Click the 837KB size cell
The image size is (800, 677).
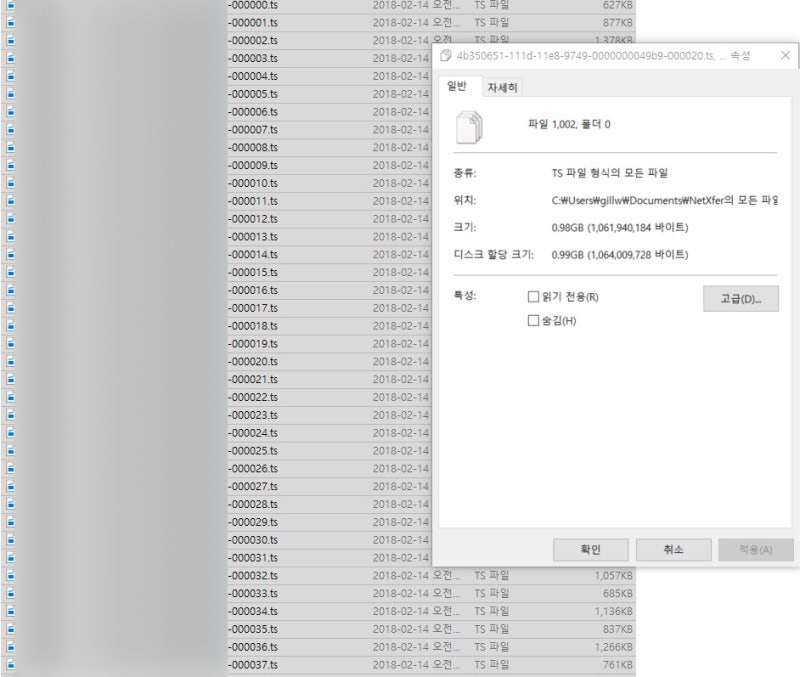[617, 629]
